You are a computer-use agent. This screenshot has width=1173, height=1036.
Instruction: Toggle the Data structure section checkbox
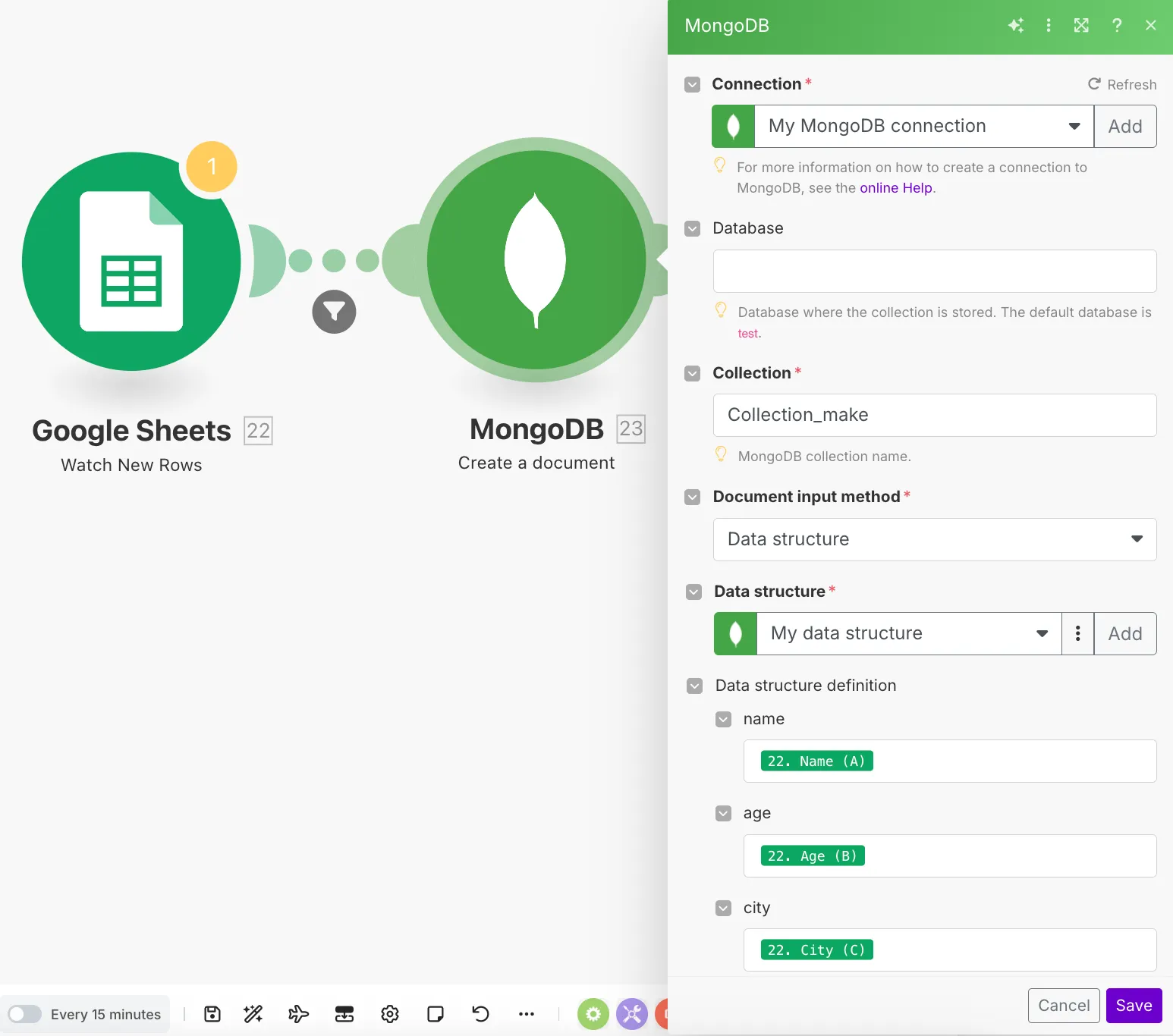tap(693, 592)
